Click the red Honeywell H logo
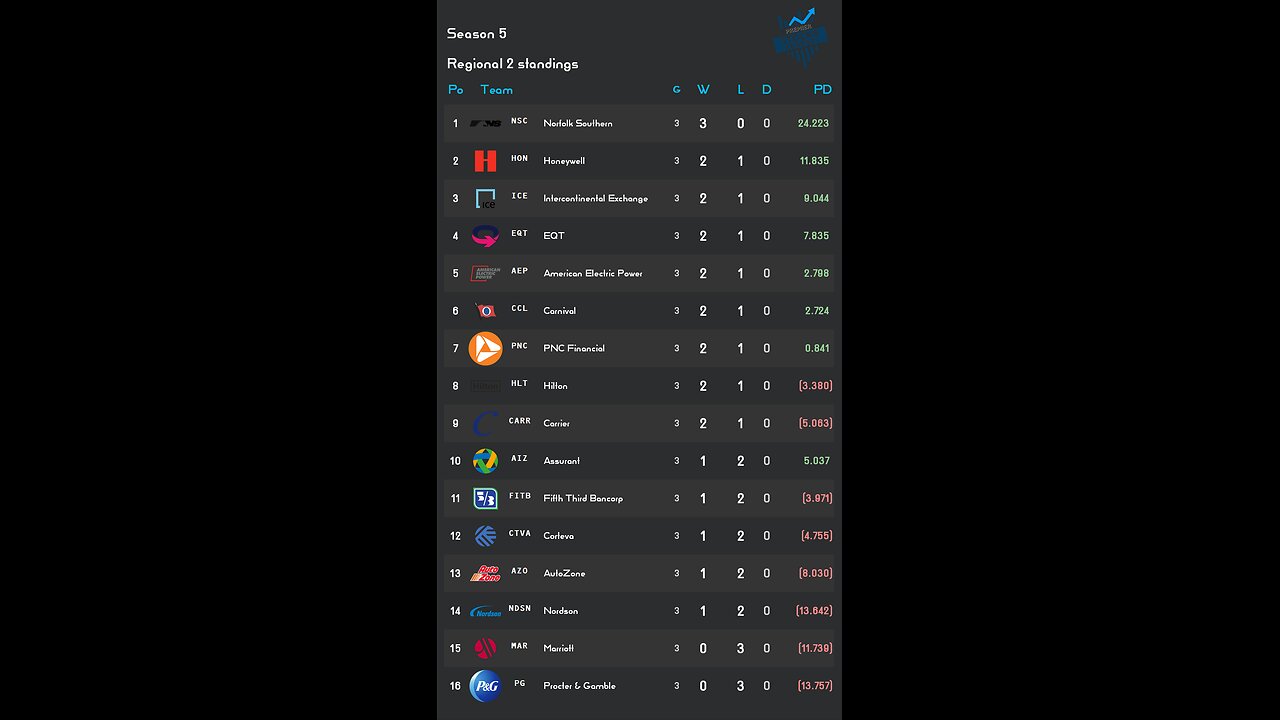The image size is (1280, 720). [x=486, y=161]
